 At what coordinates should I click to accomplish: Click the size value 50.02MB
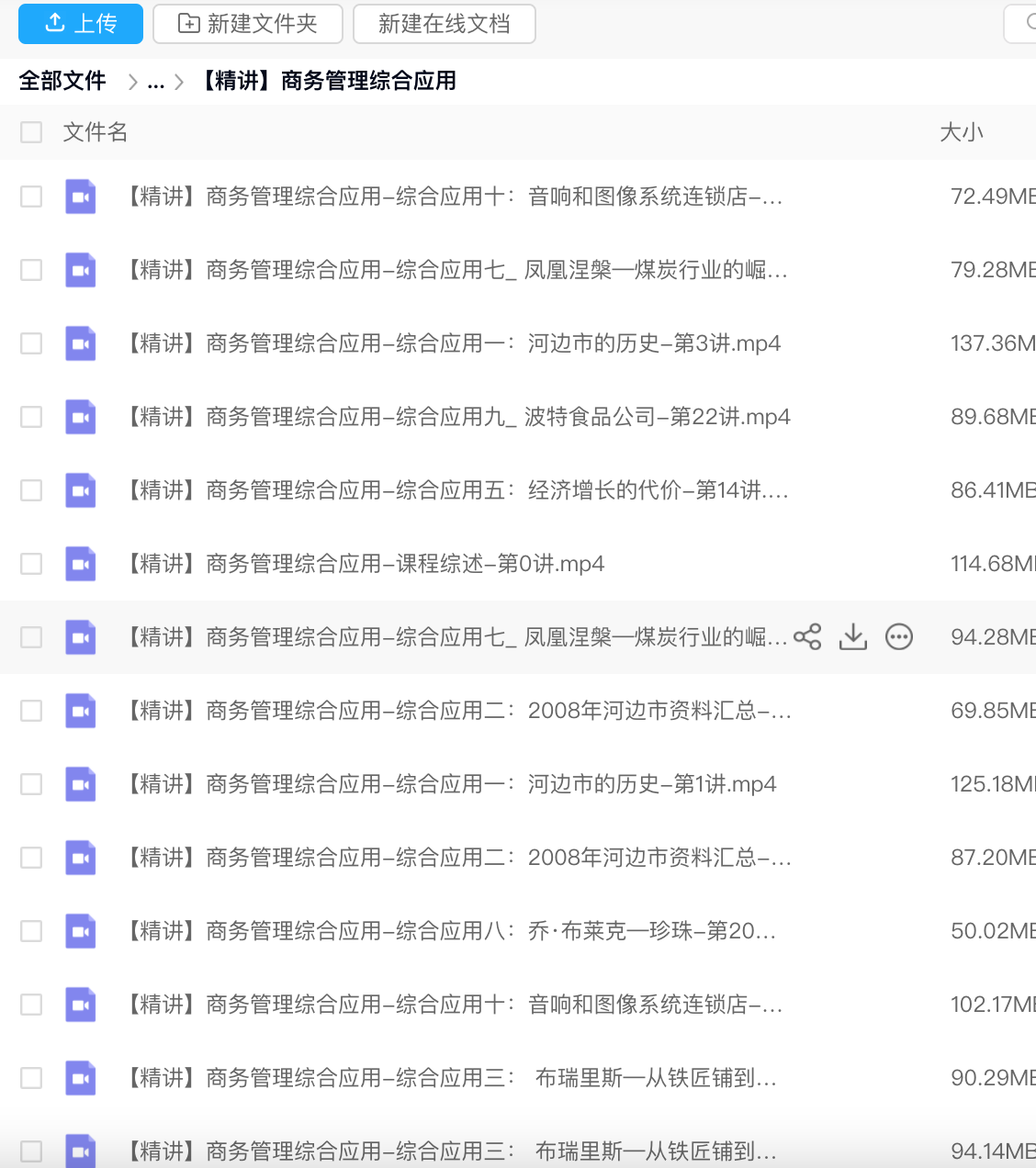(x=993, y=931)
